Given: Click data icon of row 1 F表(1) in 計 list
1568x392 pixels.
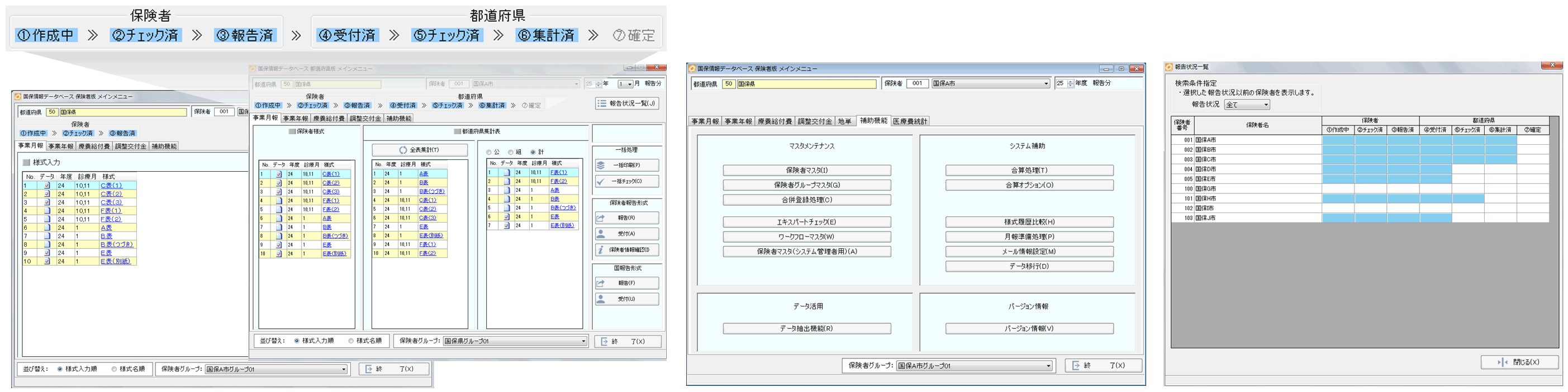Looking at the screenshot, I should [x=506, y=172].
